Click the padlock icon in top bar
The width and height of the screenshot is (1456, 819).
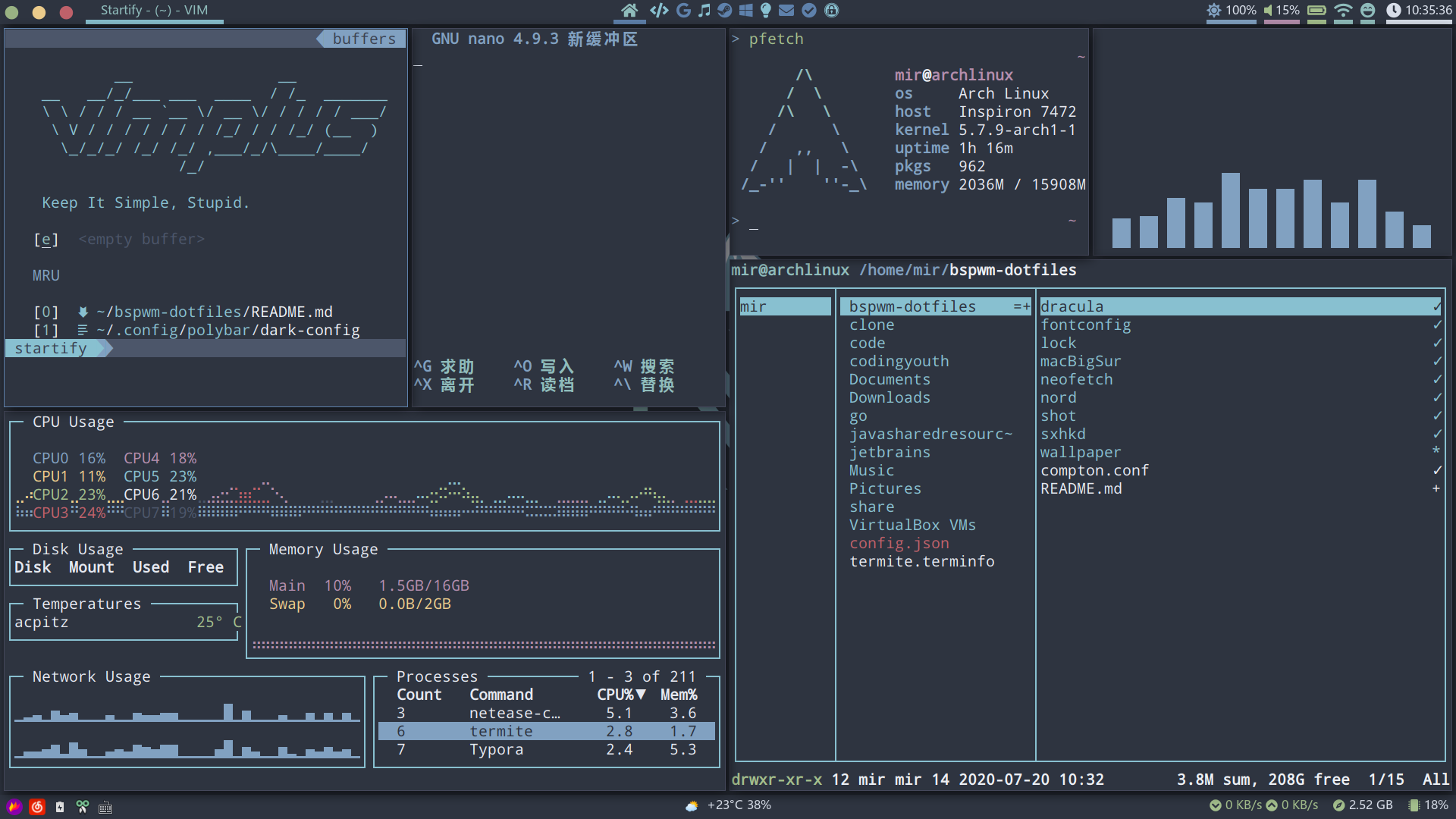coord(832,11)
